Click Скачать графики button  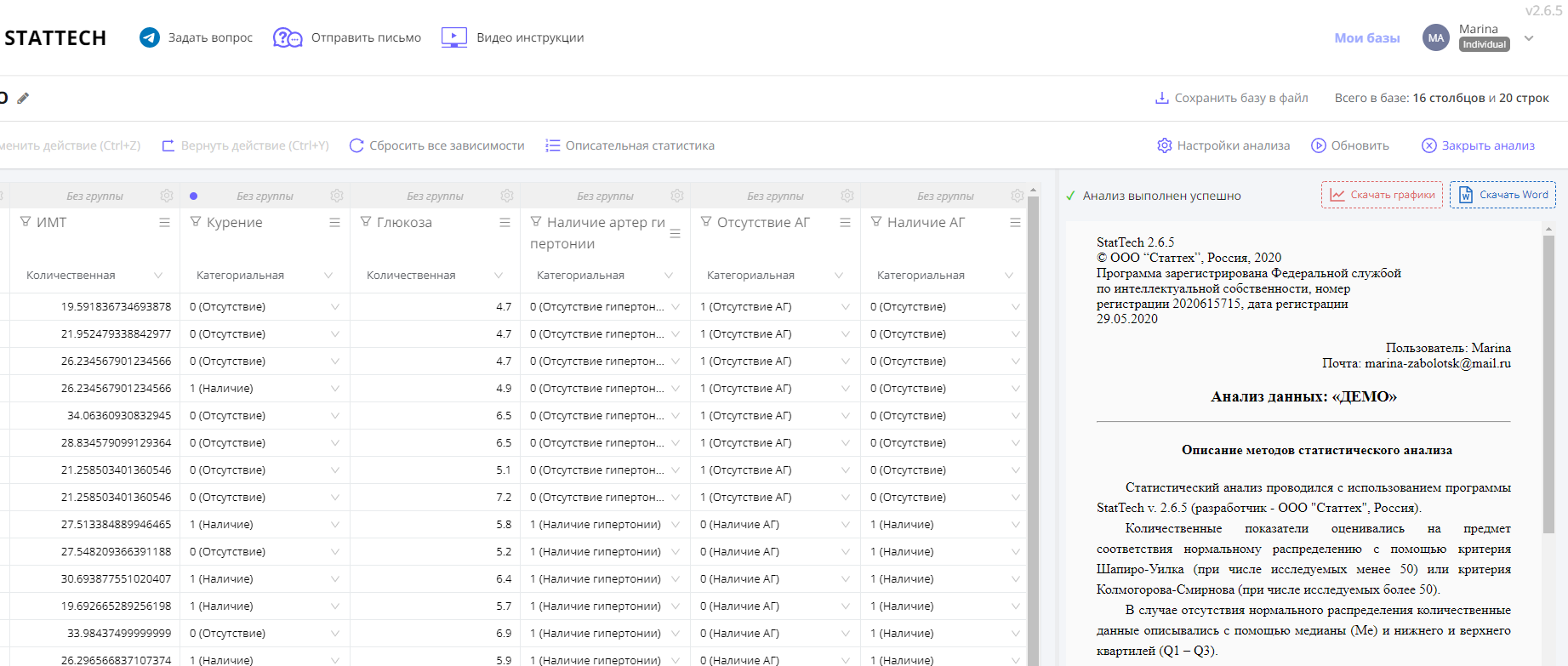coord(1382,195)
